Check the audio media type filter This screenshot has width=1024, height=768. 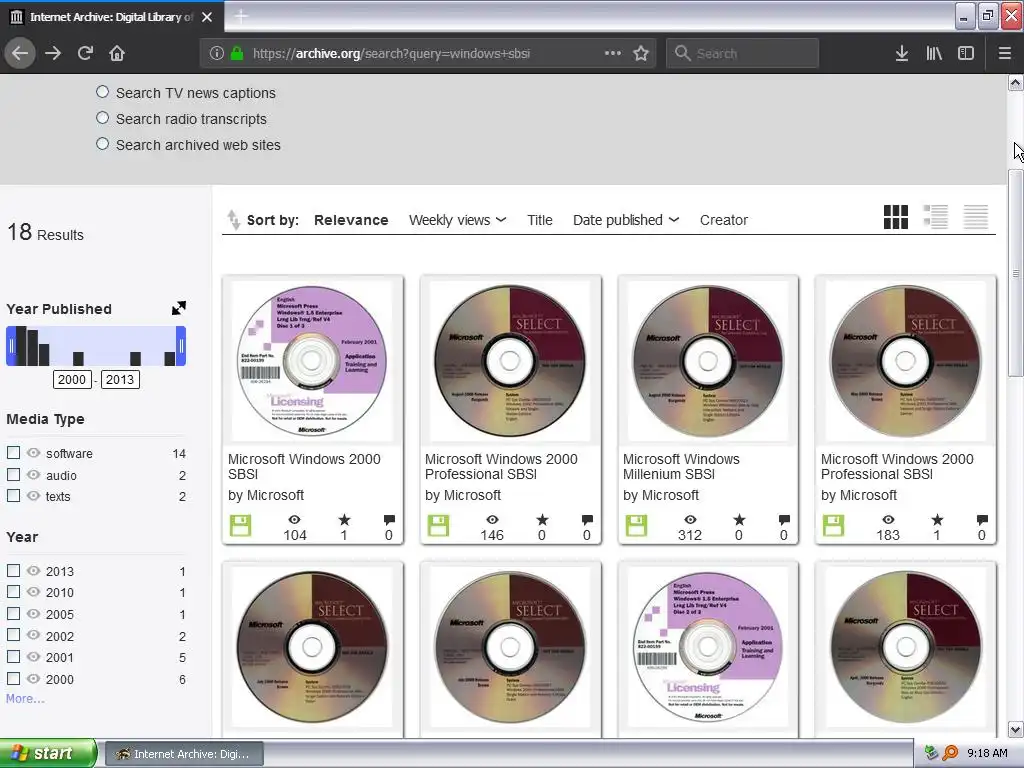tap(13, 474)
